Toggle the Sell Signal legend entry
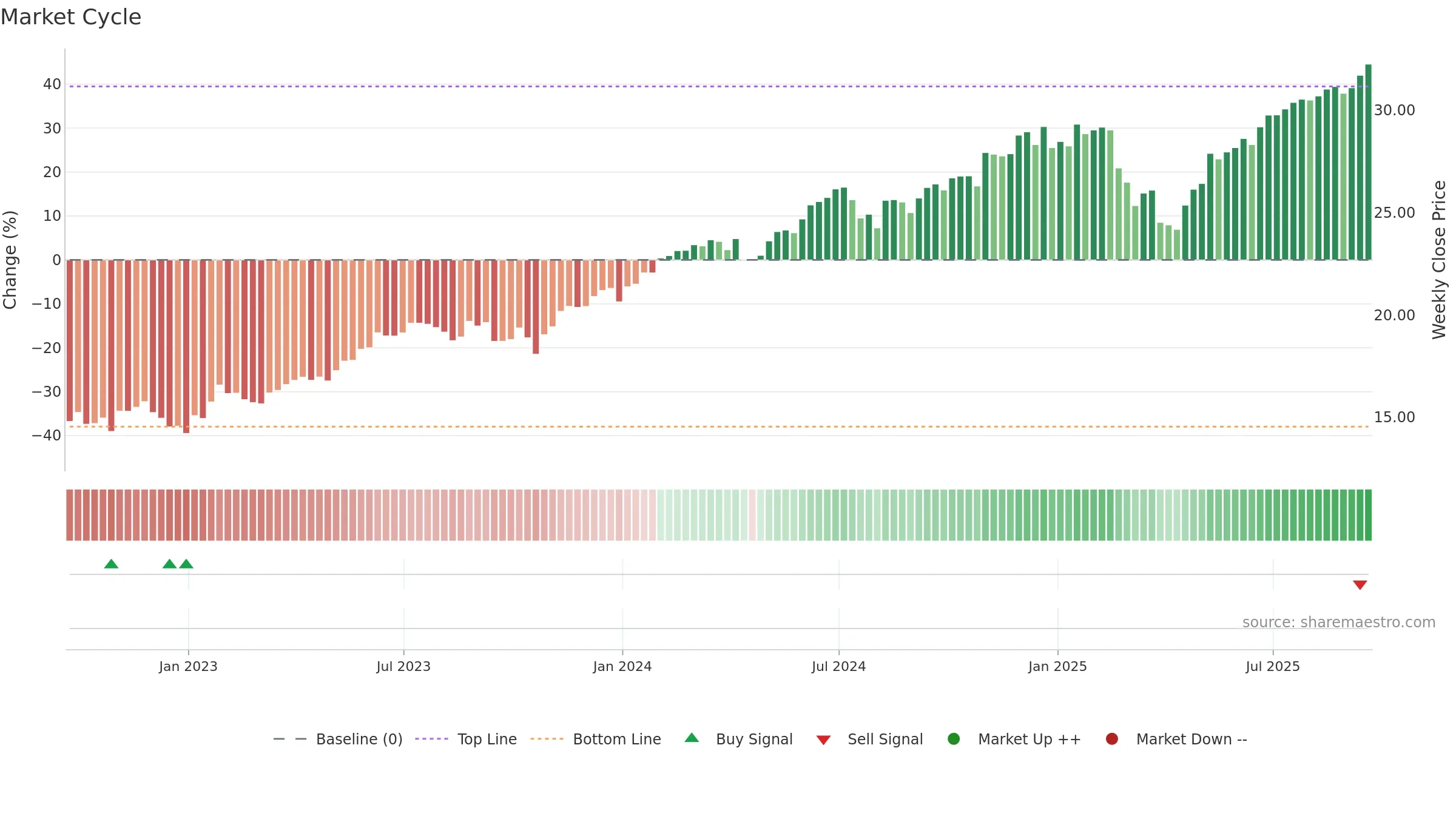Screen dimensions: 1456x819 coord(869,739)
